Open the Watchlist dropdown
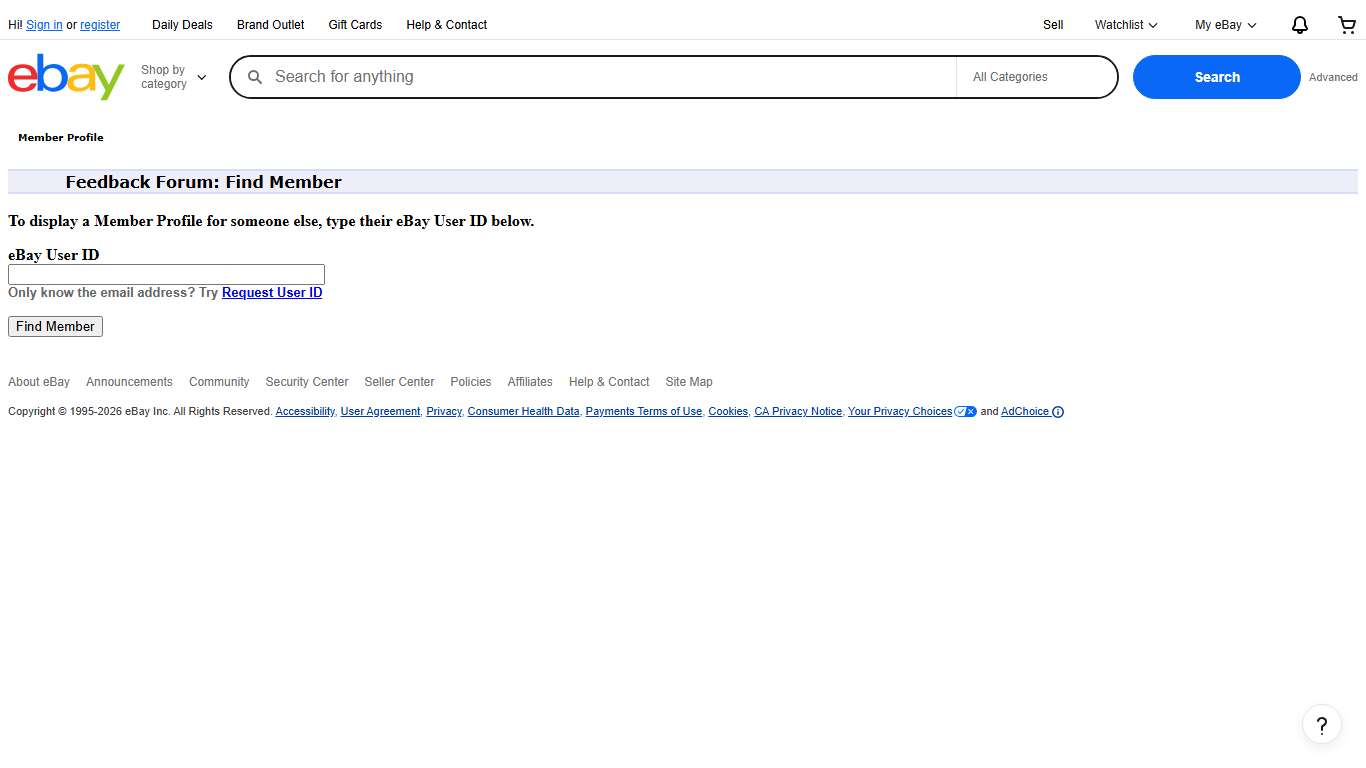The image size is (1366, 768). [1125, 24]
